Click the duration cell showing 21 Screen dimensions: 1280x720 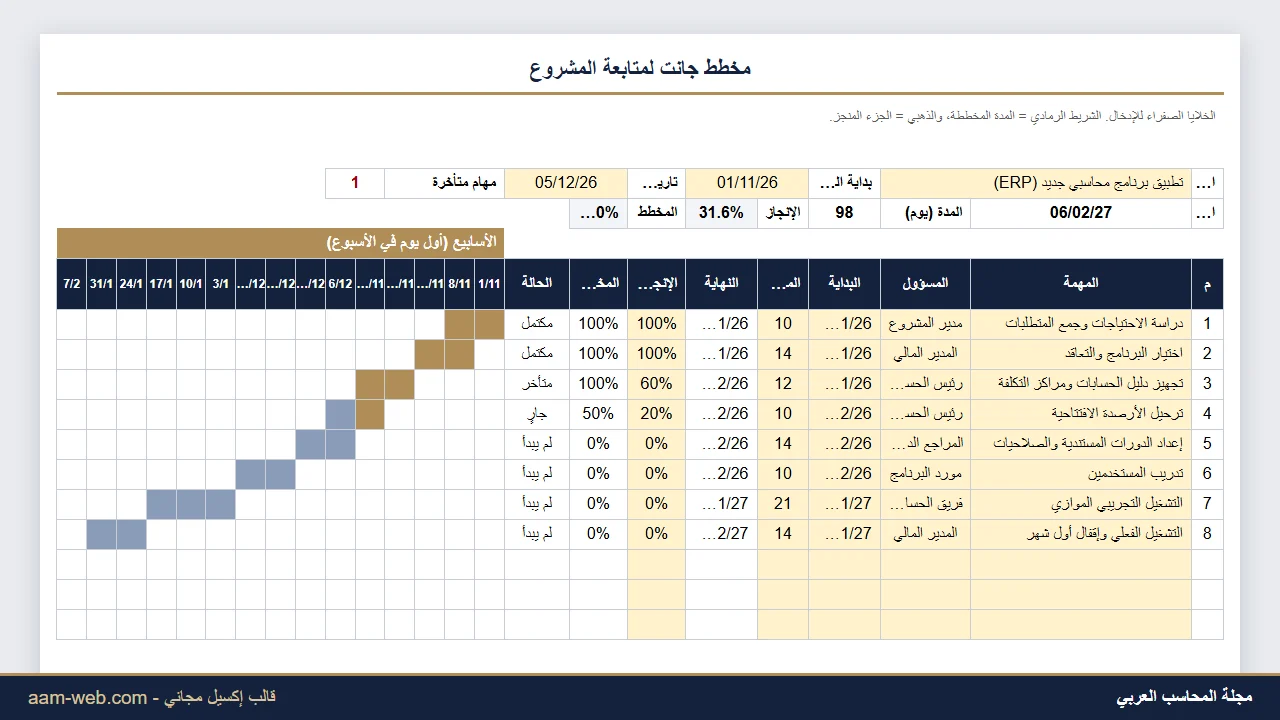[783, 504]
